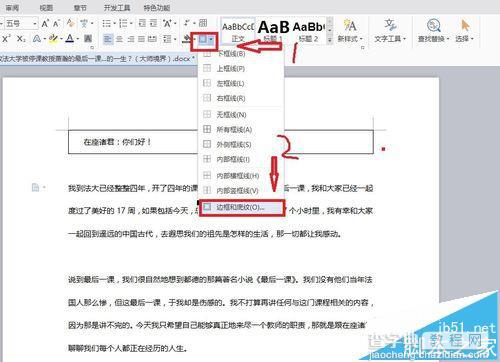Click the borders button in the toolbar
The image size is (500, 362).
pyautogui.click(x=202, y=39)
